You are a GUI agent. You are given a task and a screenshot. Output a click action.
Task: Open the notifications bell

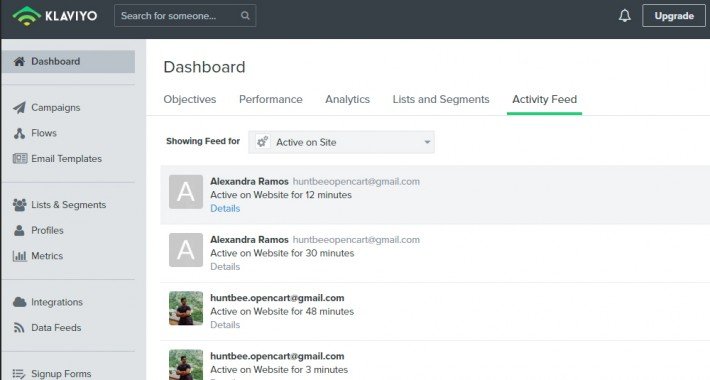pyautogui.click(x=624, y=16)
